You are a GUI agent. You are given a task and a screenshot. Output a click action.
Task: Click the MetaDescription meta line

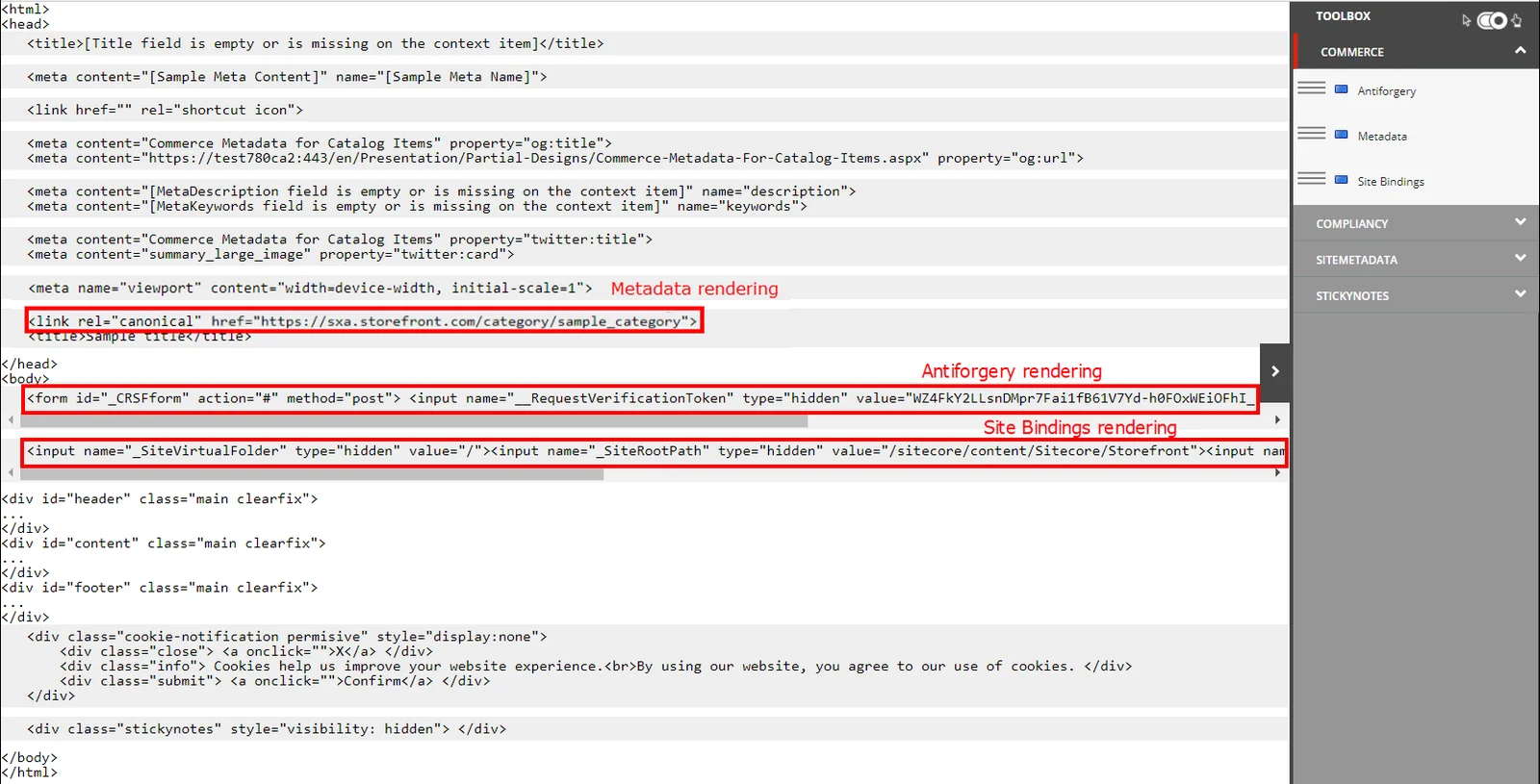(442, 191)
